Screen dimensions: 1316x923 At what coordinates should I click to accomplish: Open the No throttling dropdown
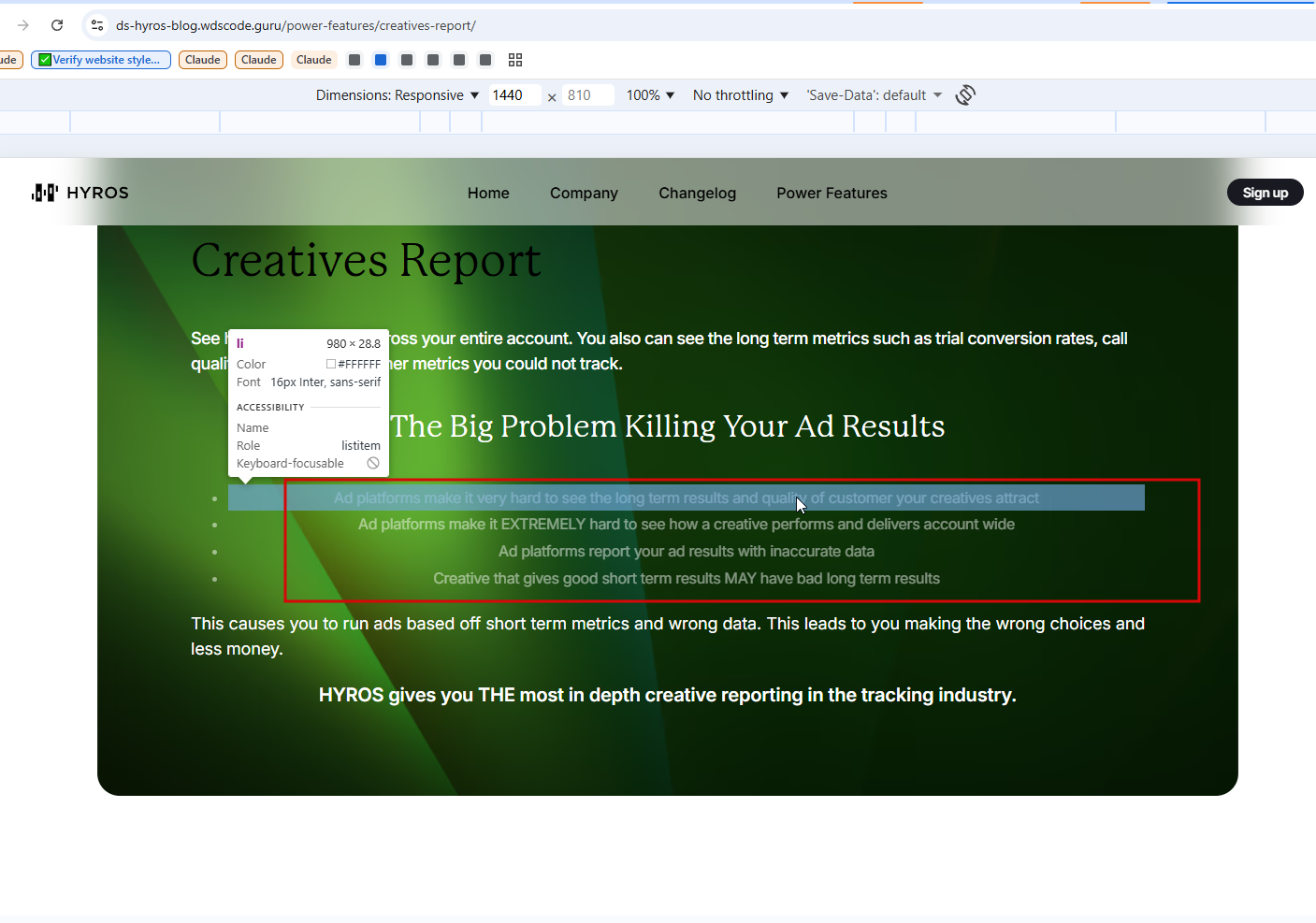click(741, 95)
